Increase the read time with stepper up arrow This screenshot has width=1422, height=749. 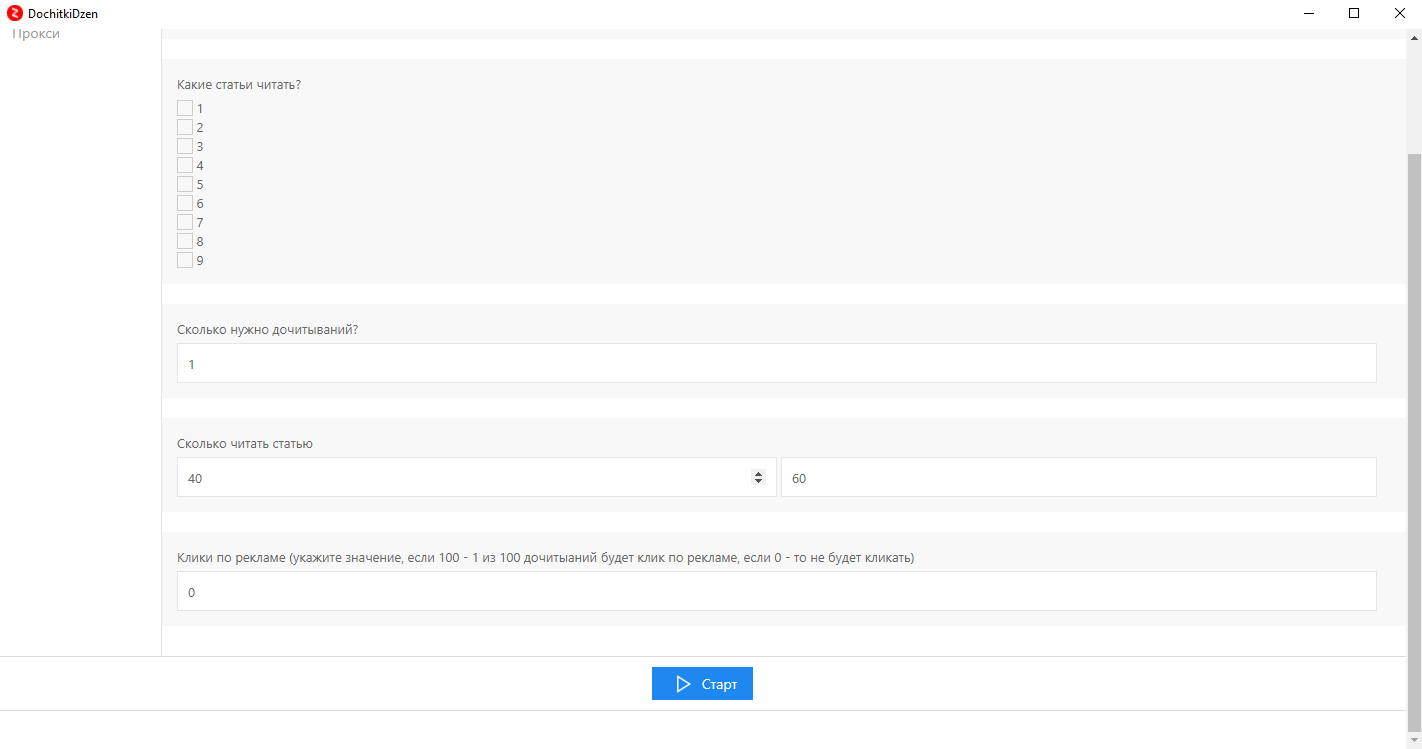click(758, 474)
